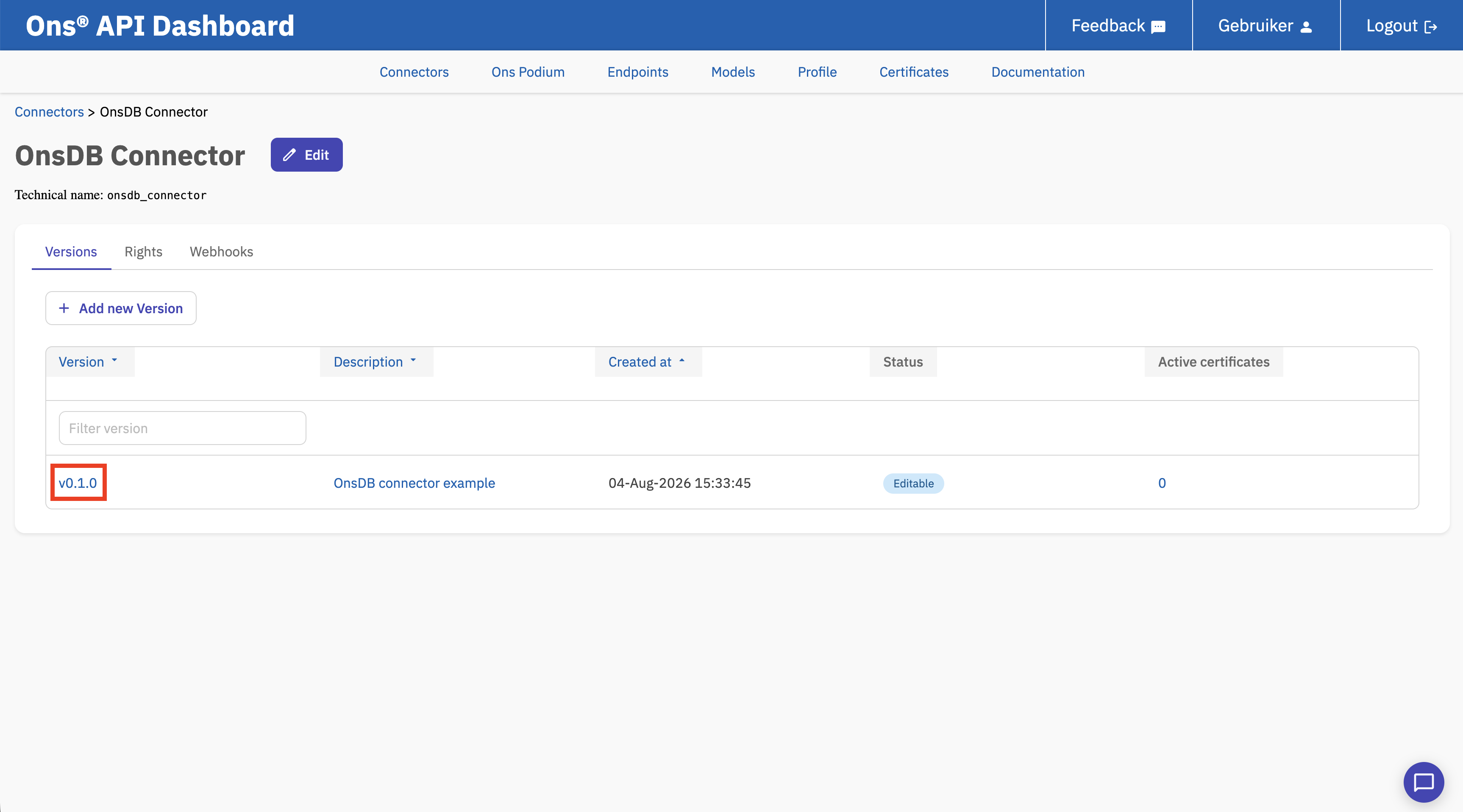Viewport: 1463px width, 812px height.
Task: Click the technical name onsdb_connector
Action: [x=157, y=195]
